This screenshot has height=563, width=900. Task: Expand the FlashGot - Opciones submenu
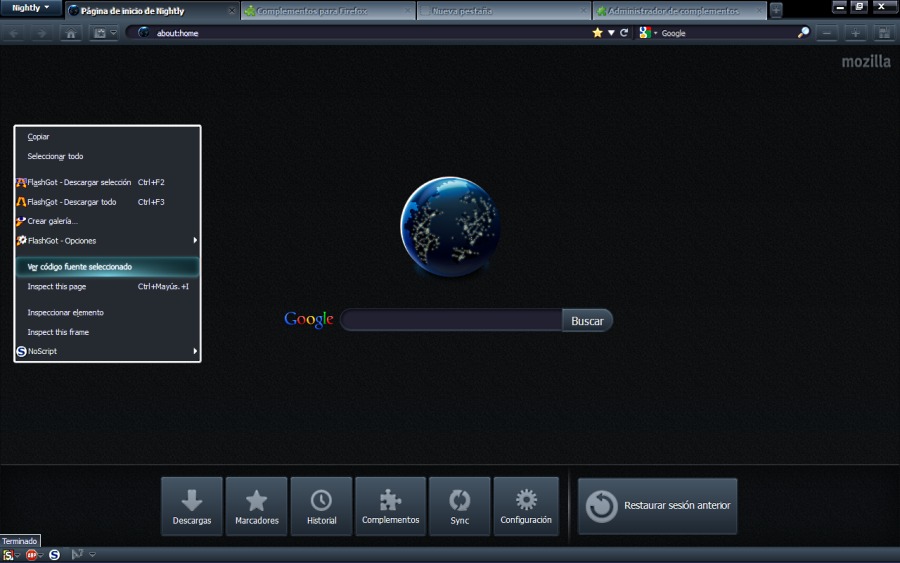click(x=107, y=240)
